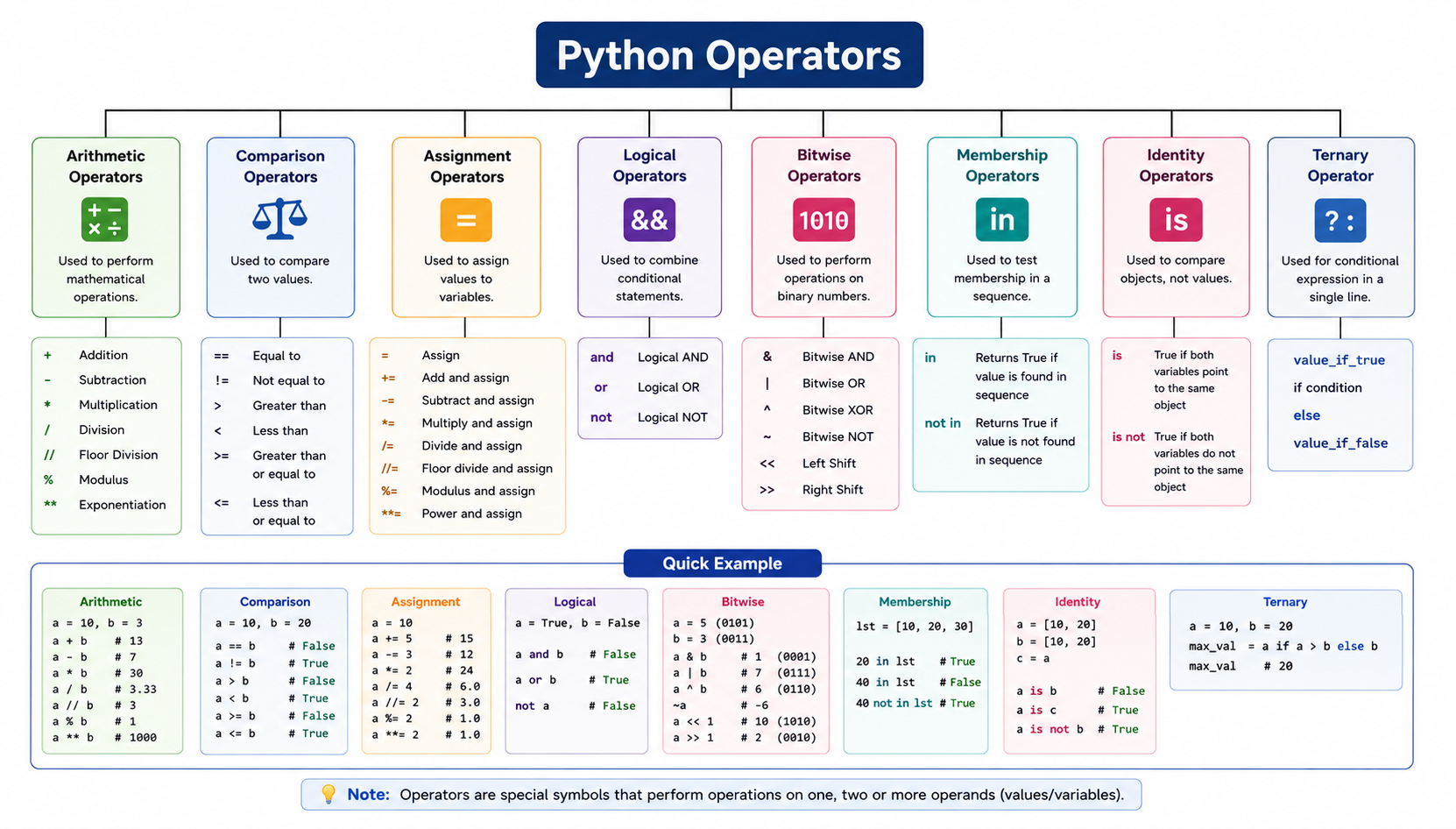The width and height of the screenshot is (1456, 829).
Task: Click the light bulb icon beside Note
Action: point(329,794)
